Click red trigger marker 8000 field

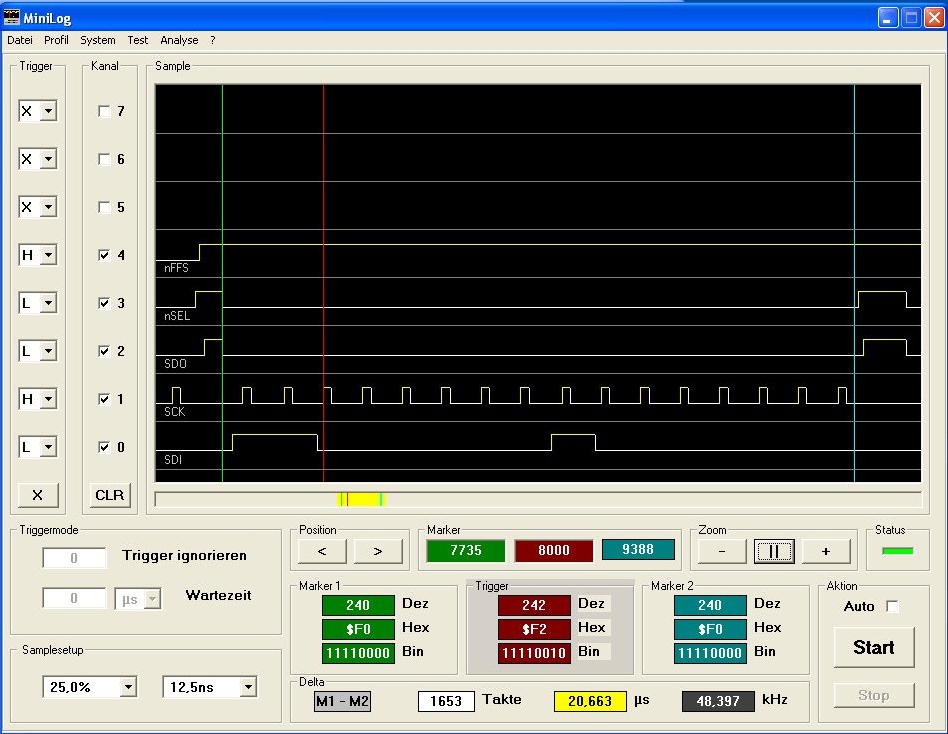[x=554, y=550]
